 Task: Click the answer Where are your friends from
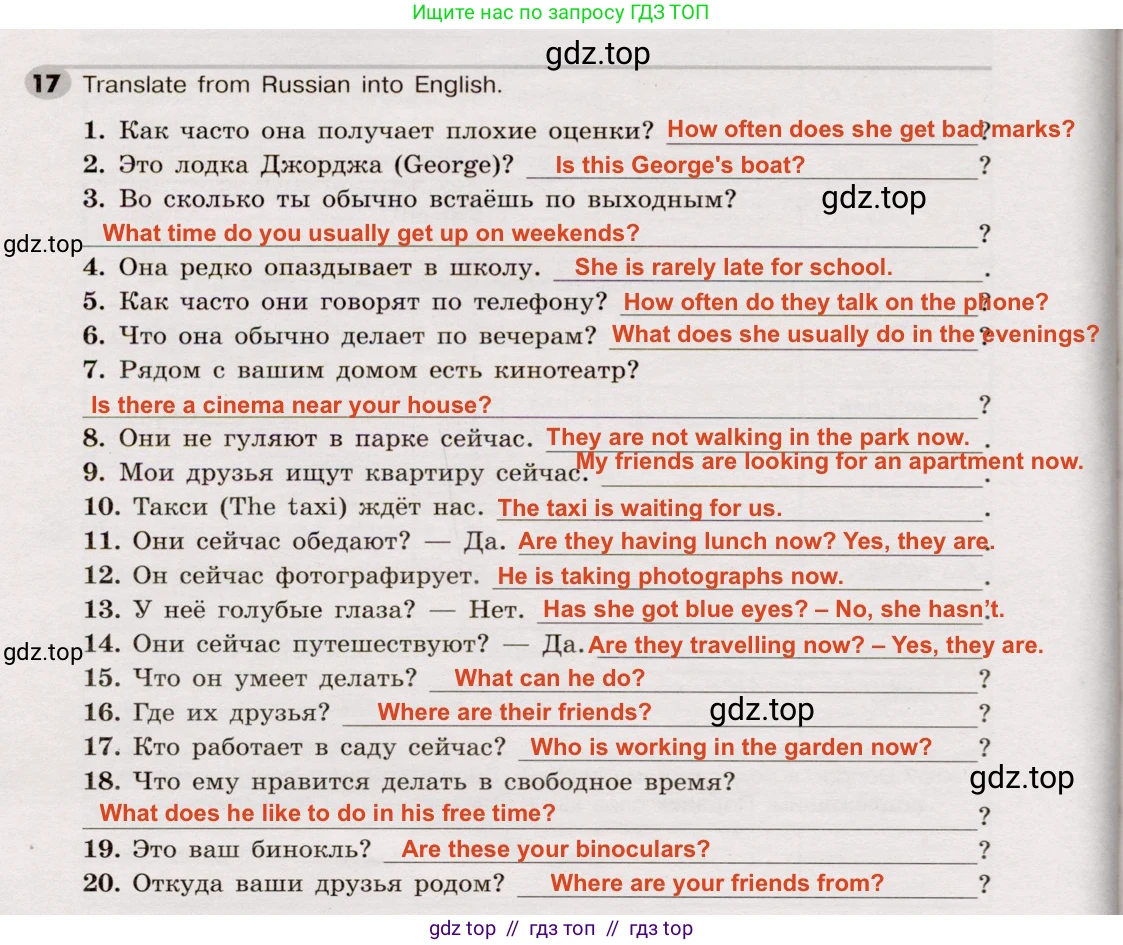[x=715, y=883]
